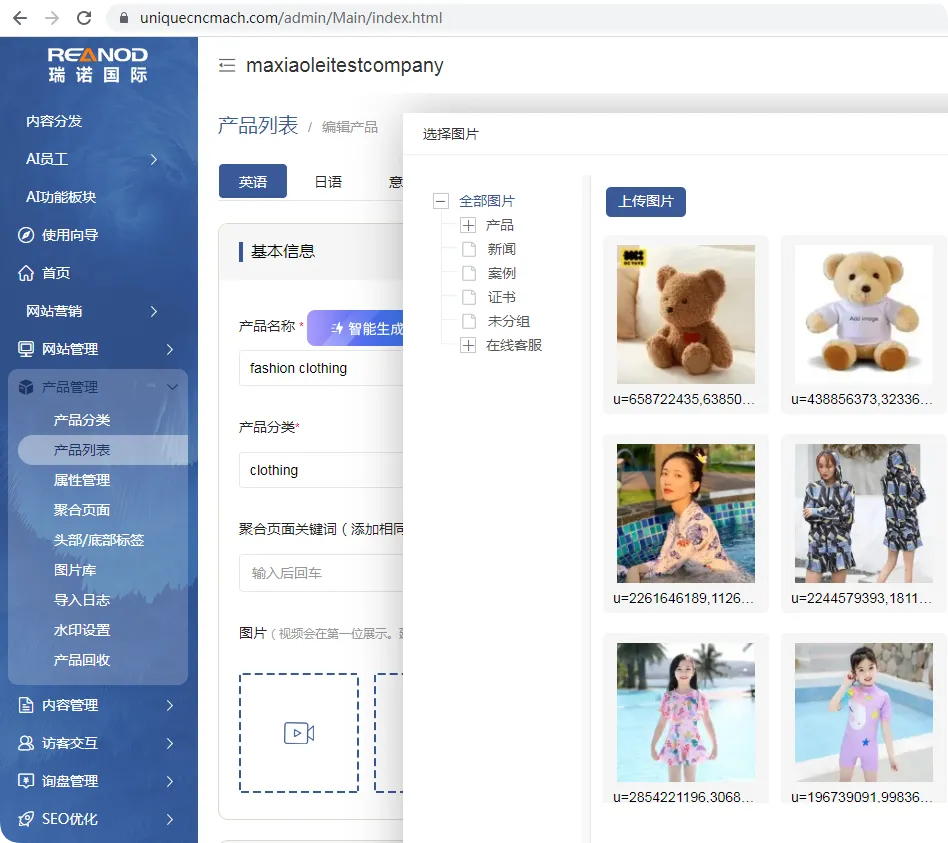948x843 pixels.
Task: Collapse the 产品管理 sidebar section
Action: click(172, 387)
